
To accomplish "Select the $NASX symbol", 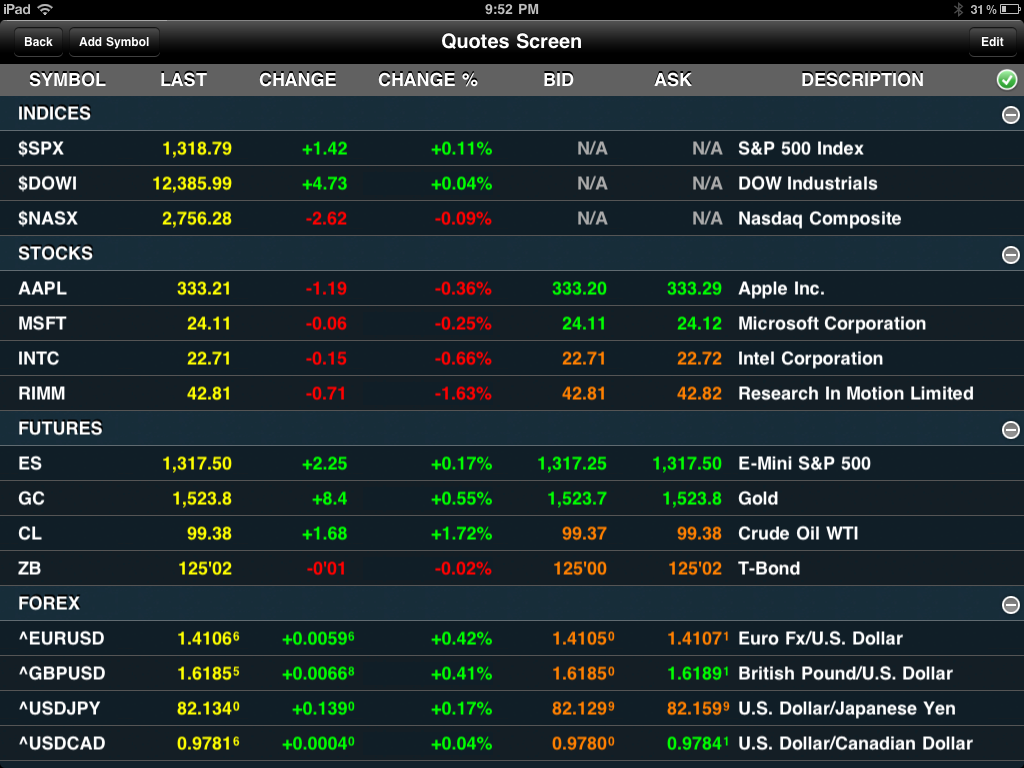I will point(48,218).
